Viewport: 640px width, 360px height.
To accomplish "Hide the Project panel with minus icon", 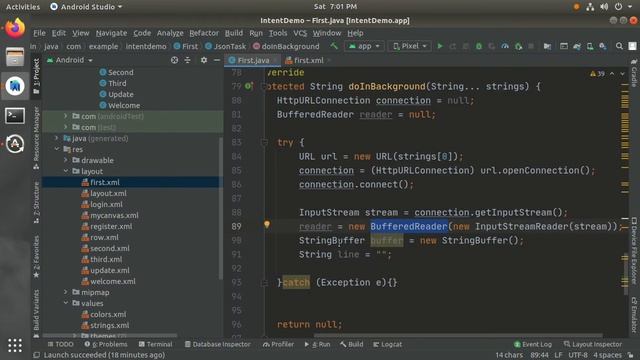I will click(x=217, y=60).
